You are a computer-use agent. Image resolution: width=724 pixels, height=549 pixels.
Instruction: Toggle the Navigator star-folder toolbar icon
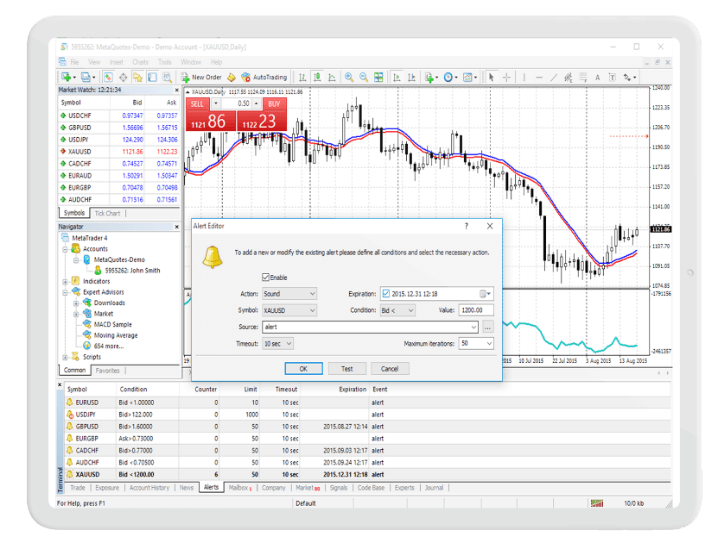tap(138, 77)
